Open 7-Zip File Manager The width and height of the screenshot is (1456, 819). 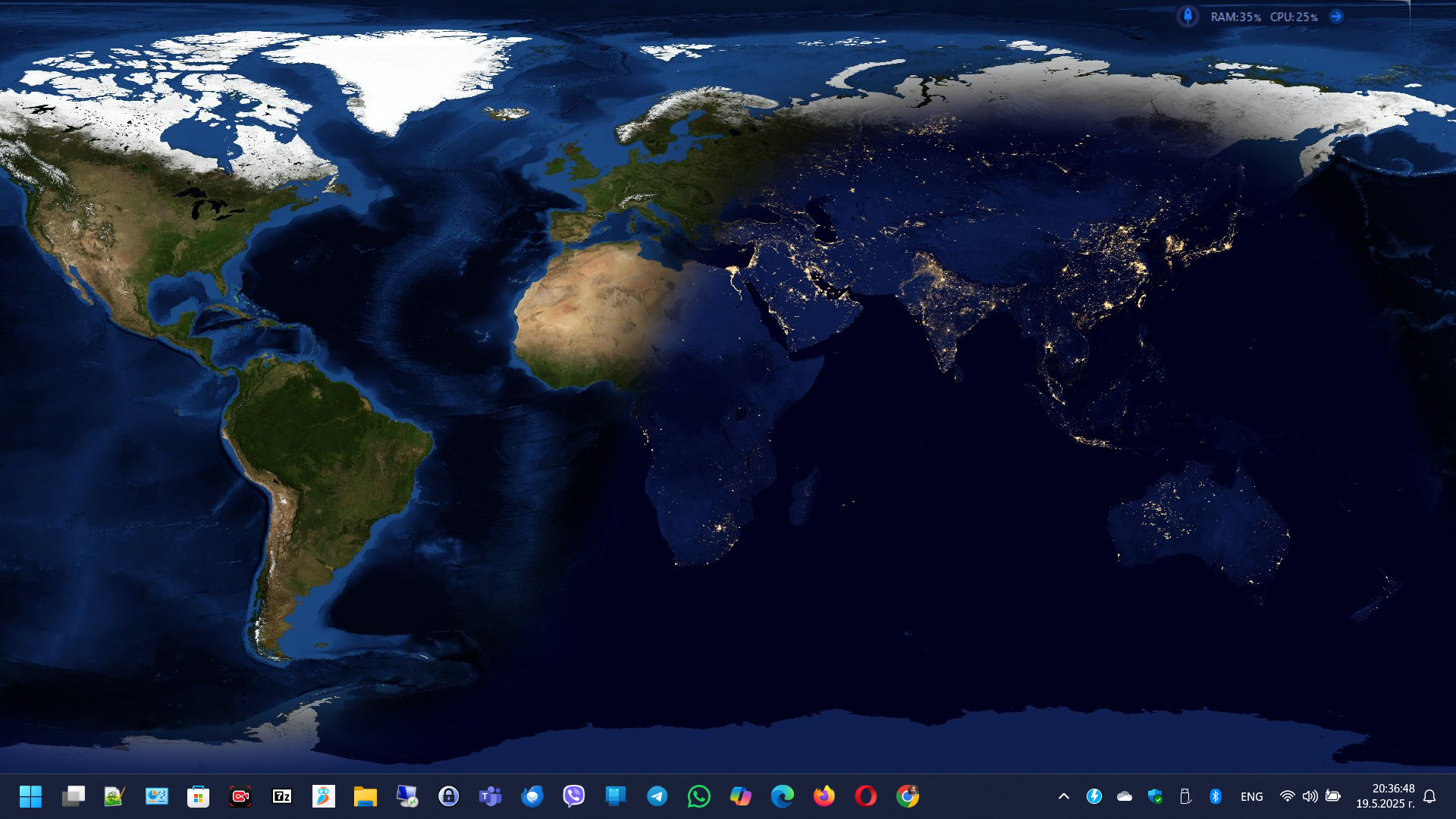point(282,796)
